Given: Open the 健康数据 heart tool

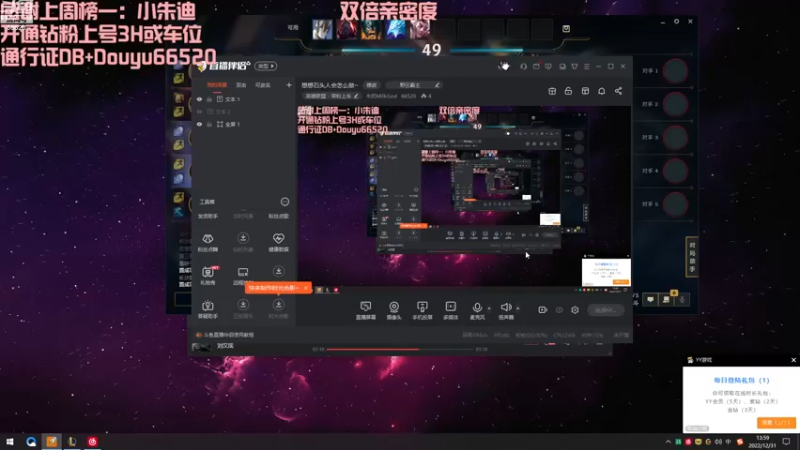Looking at the screenshot, I should pos(279,242).
